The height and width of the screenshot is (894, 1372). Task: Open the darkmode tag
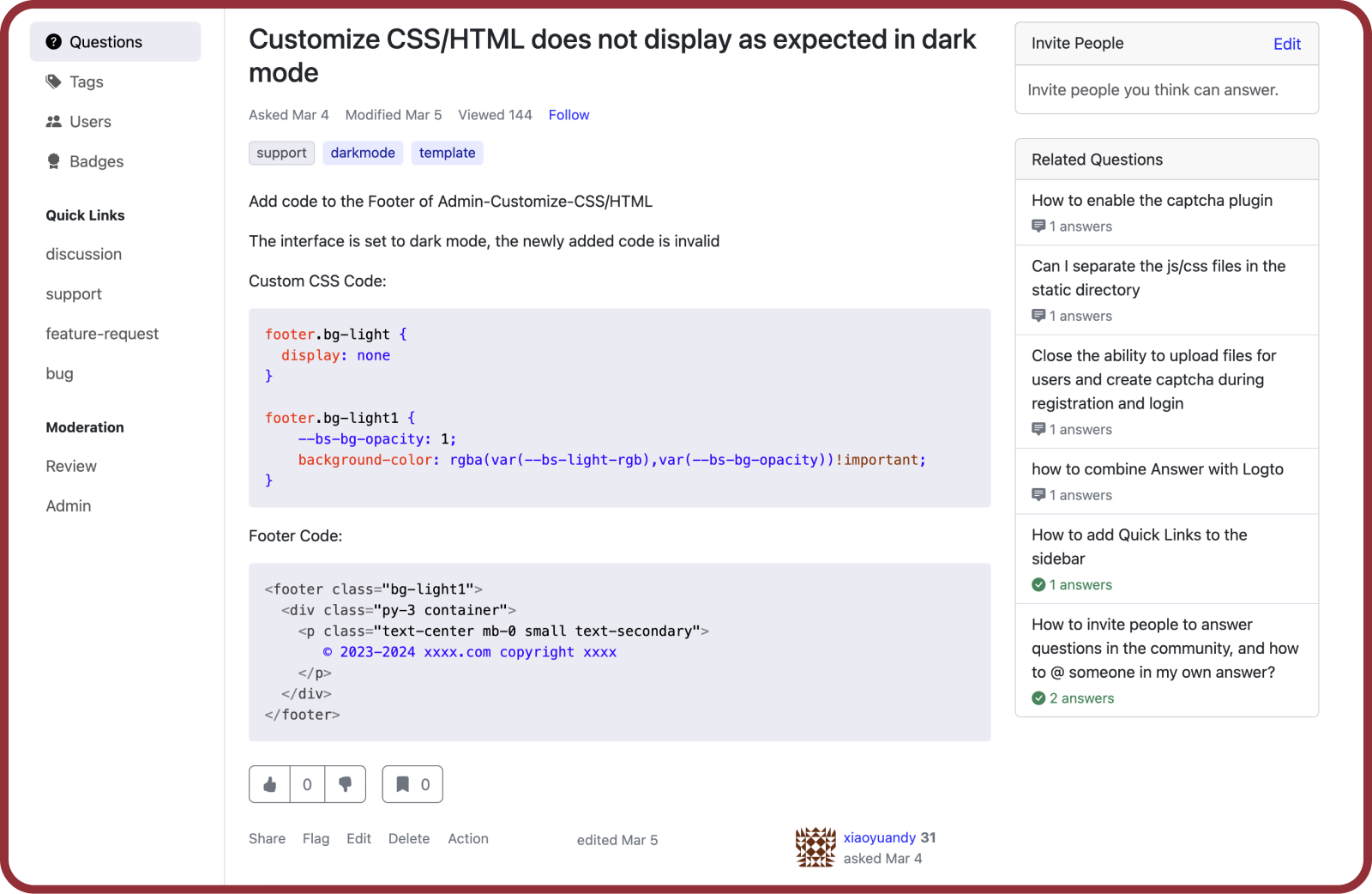363,153
